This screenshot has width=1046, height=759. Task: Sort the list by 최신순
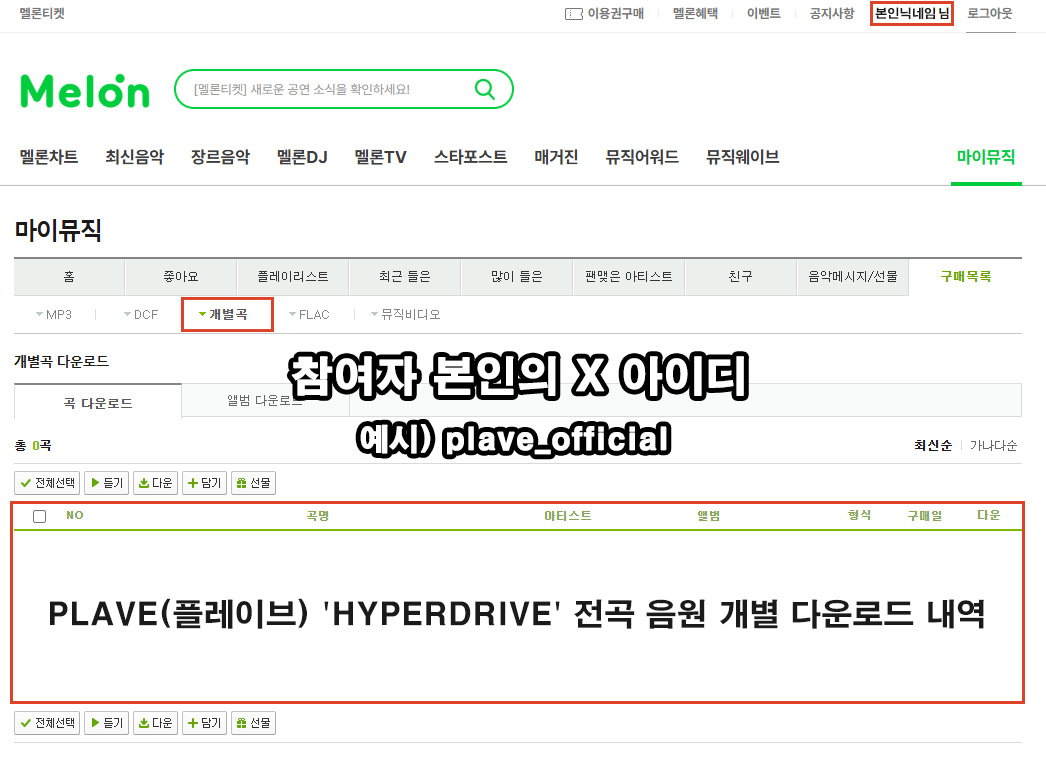pyautogui.click(x=933, y=446)
